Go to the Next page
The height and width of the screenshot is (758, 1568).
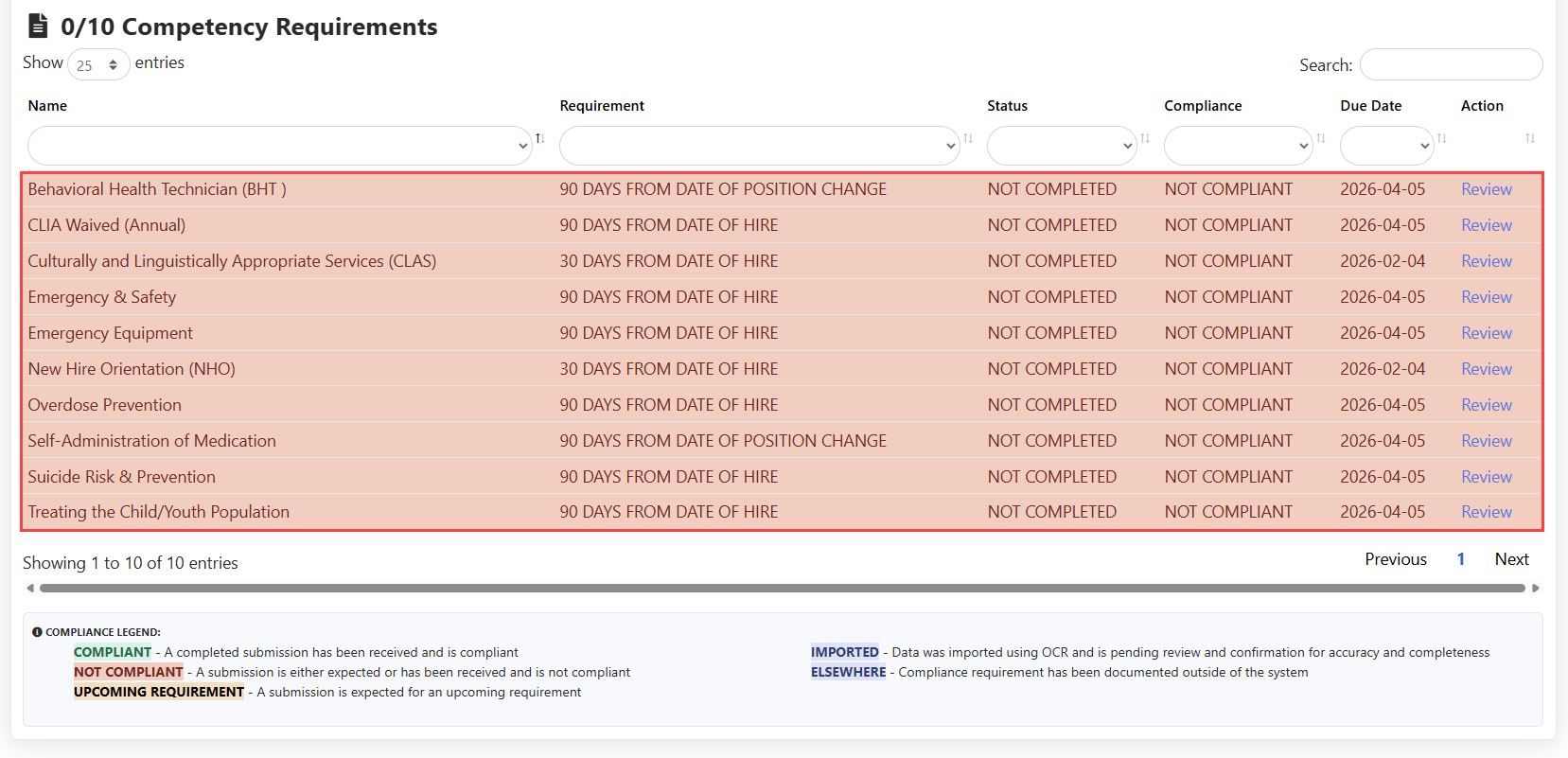1511,559
